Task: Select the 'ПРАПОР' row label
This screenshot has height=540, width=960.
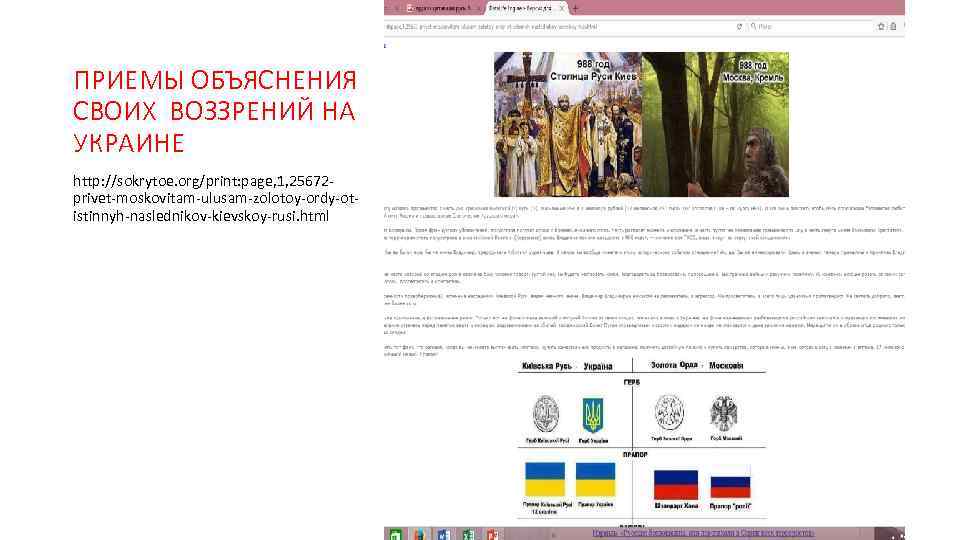Action: click(x=635, y=455)
